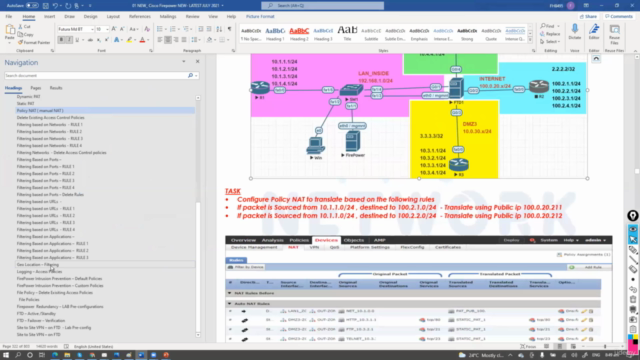Open the File menu
This screenshot has width=640, height=360.
pos(9,17)
